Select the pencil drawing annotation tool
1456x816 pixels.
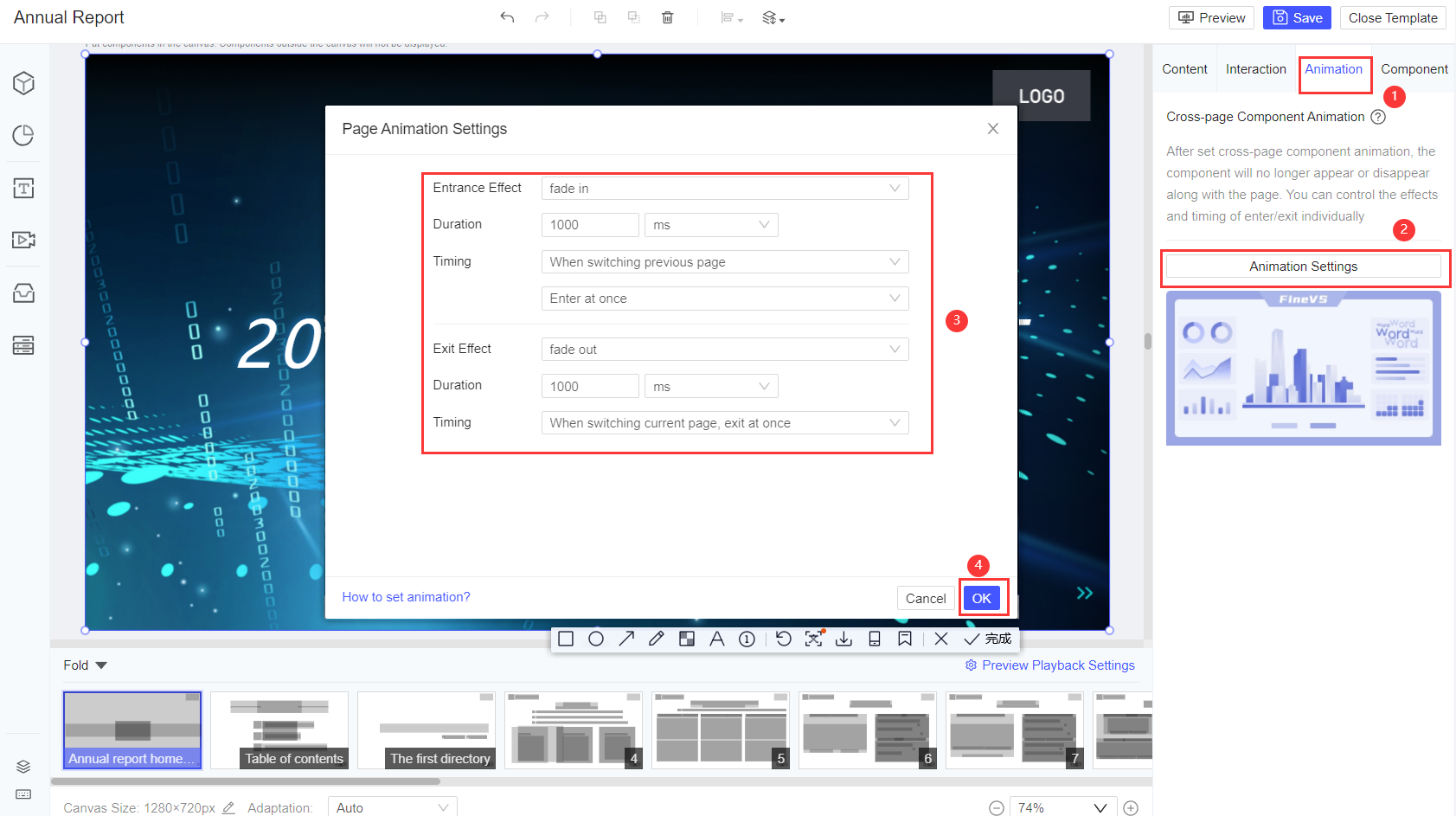click(x=656, y=639)
